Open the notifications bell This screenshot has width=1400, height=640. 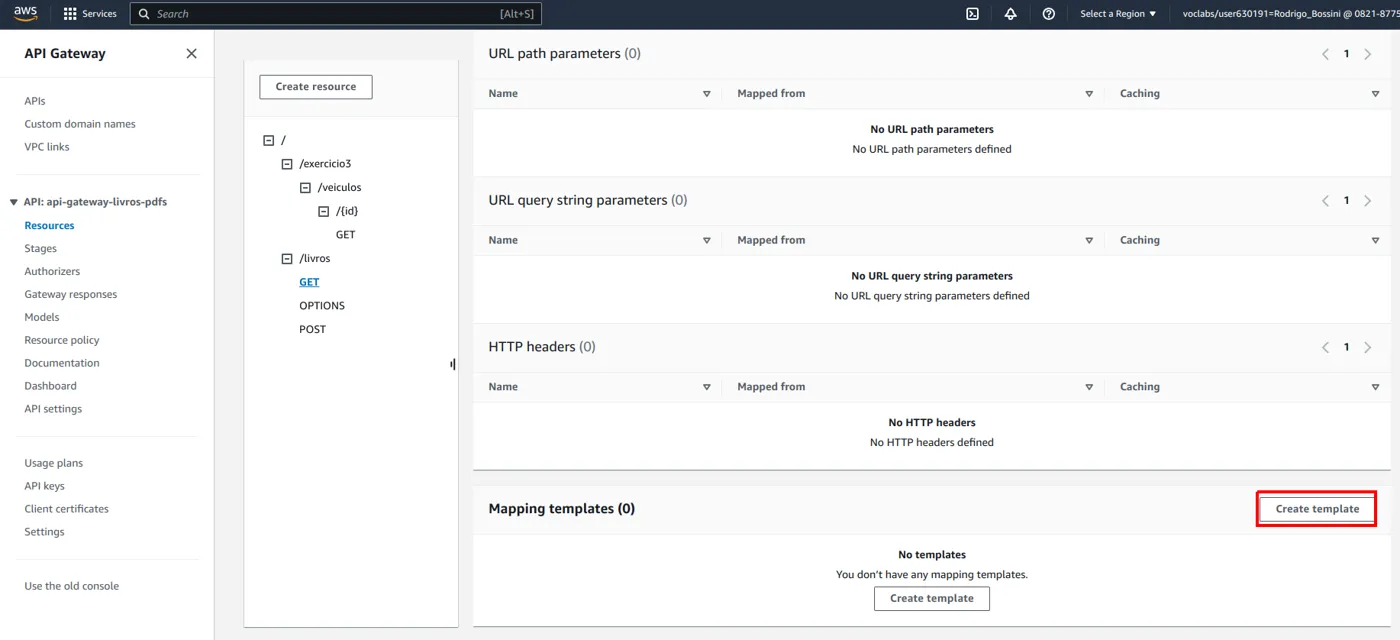pos(1010,14)
